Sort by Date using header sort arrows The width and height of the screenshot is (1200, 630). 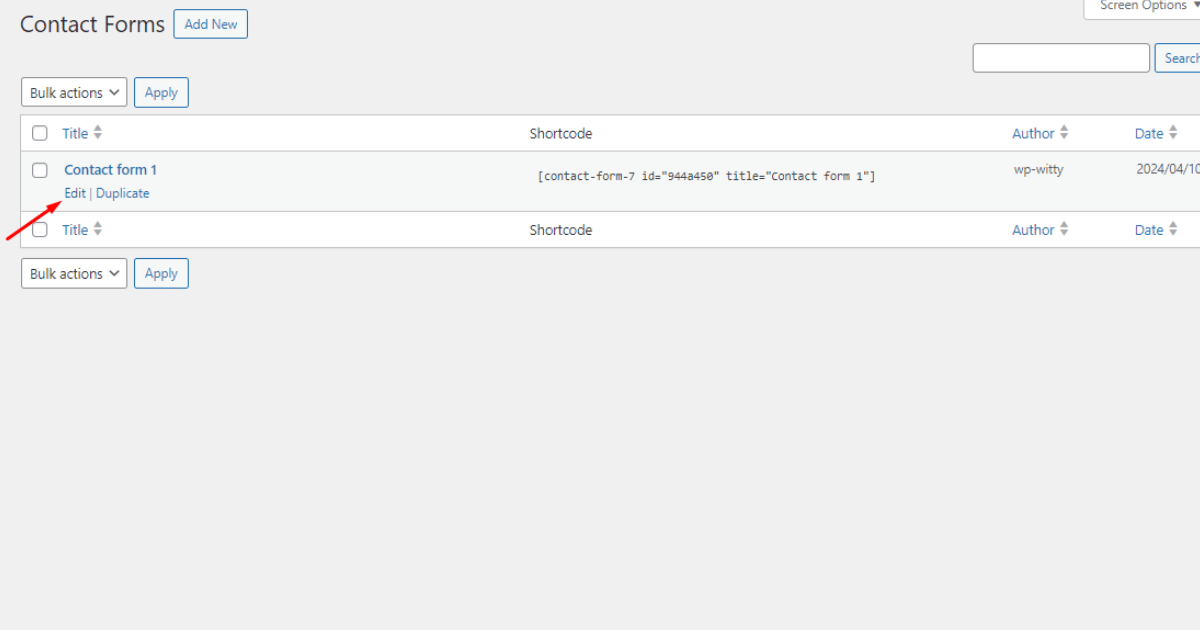[x=1173, y=133]
